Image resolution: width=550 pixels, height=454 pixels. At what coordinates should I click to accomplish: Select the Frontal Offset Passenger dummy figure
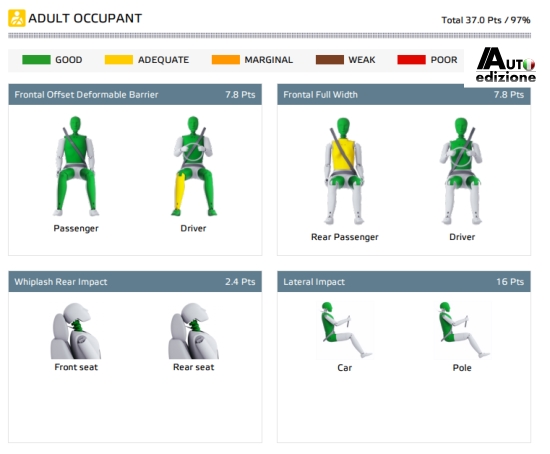pyautogui.click(x=76, y=166)
